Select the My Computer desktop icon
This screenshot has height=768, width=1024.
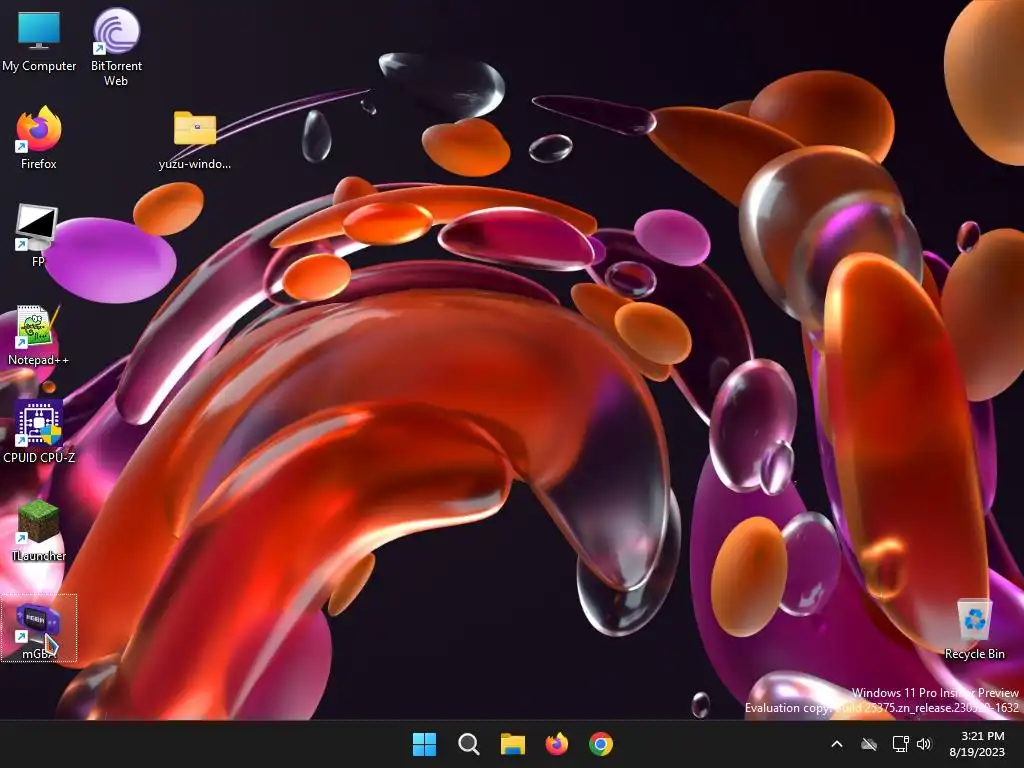click(x=39, y=40)
